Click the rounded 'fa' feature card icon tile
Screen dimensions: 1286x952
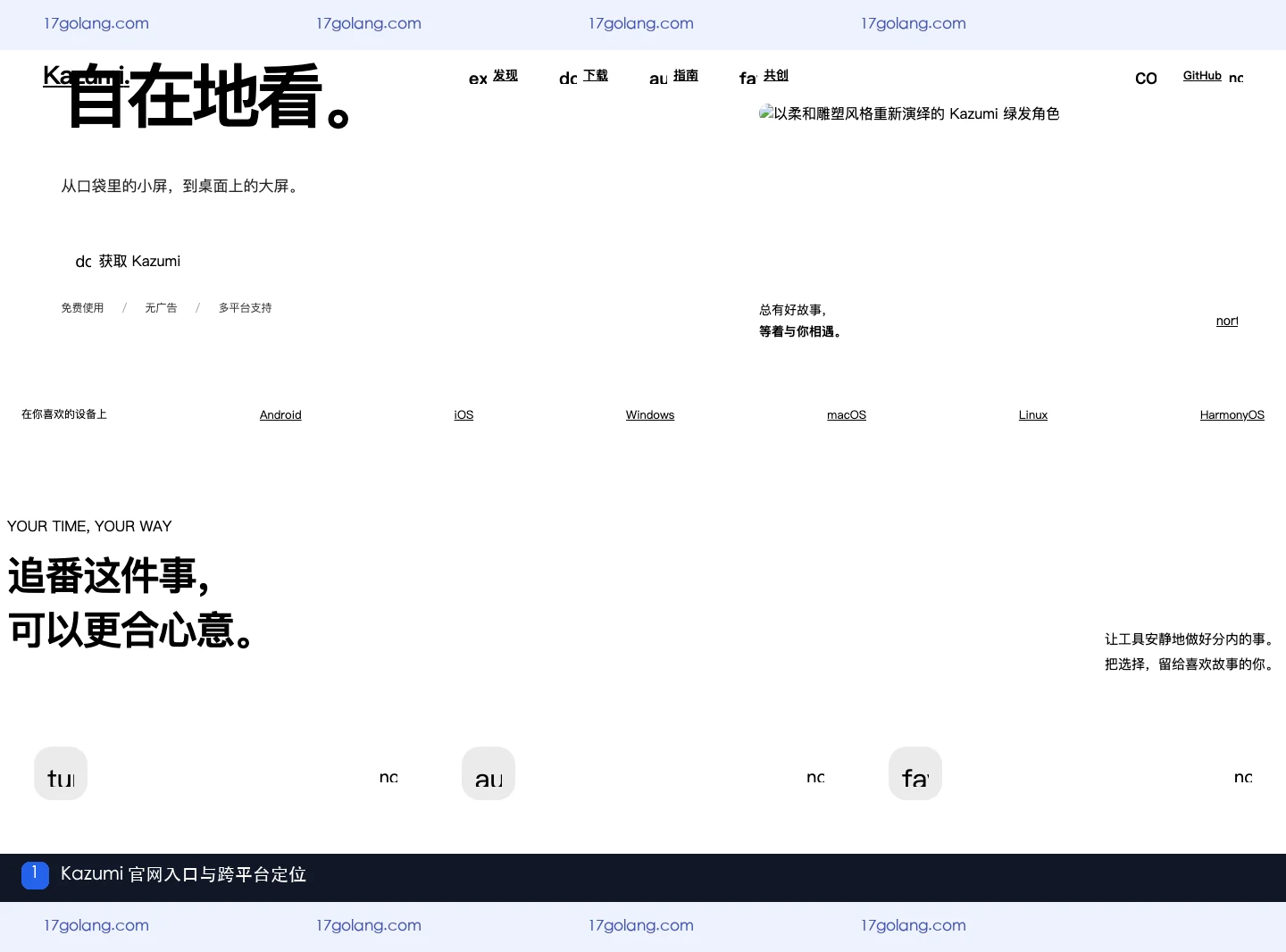pyautogui.click(x=915, y=773)
